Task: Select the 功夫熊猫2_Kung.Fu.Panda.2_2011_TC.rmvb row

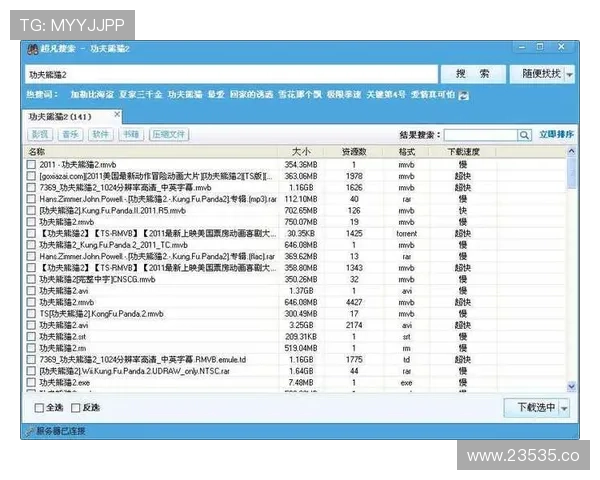Action: point(295,245)
